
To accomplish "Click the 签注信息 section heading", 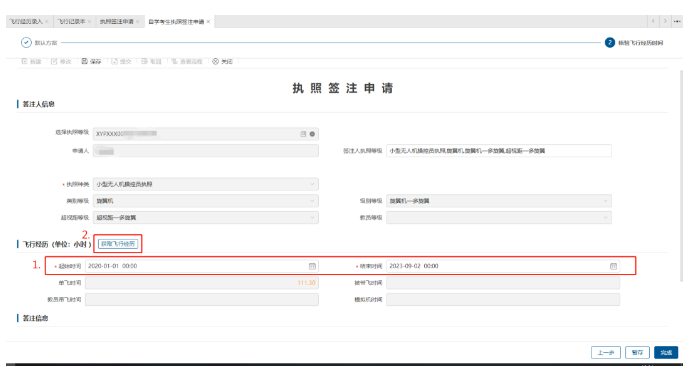I will tap(35, 318).
